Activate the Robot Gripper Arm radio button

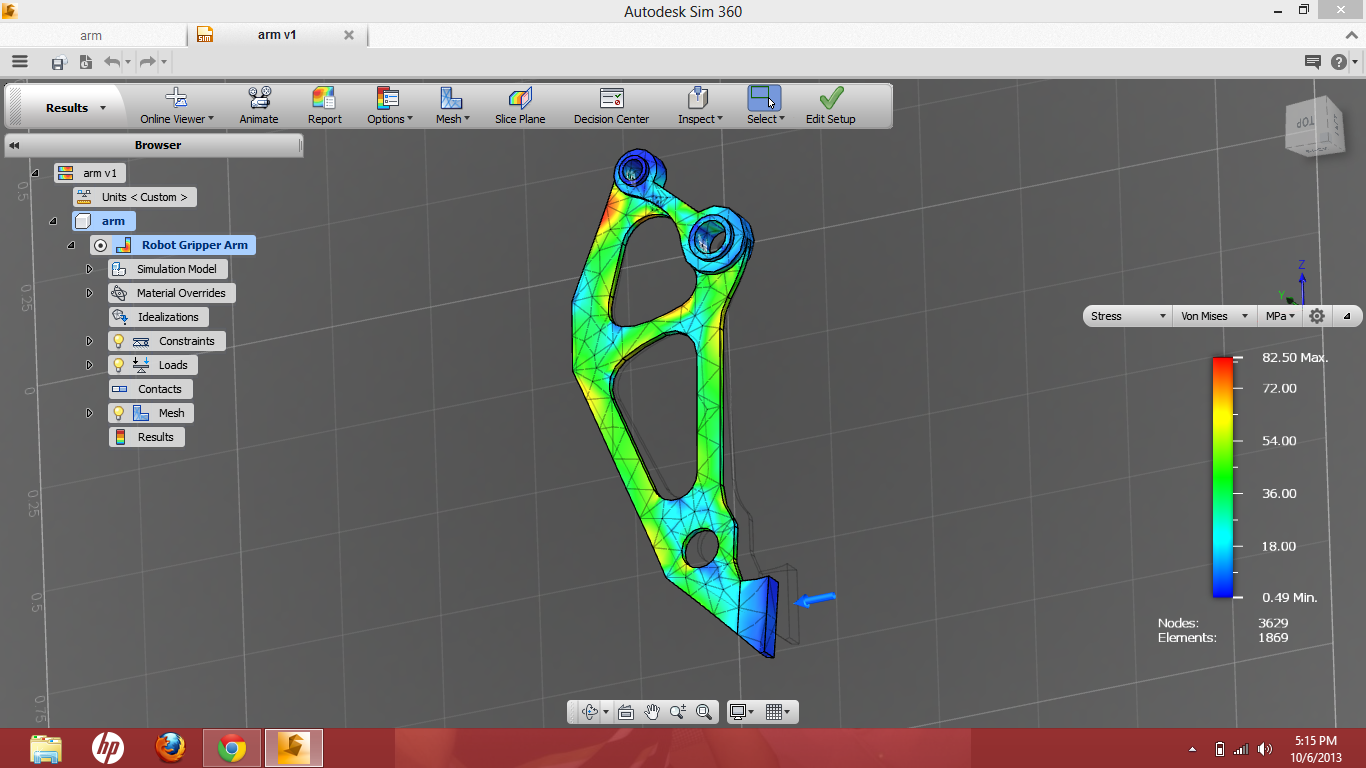(100, 245)
